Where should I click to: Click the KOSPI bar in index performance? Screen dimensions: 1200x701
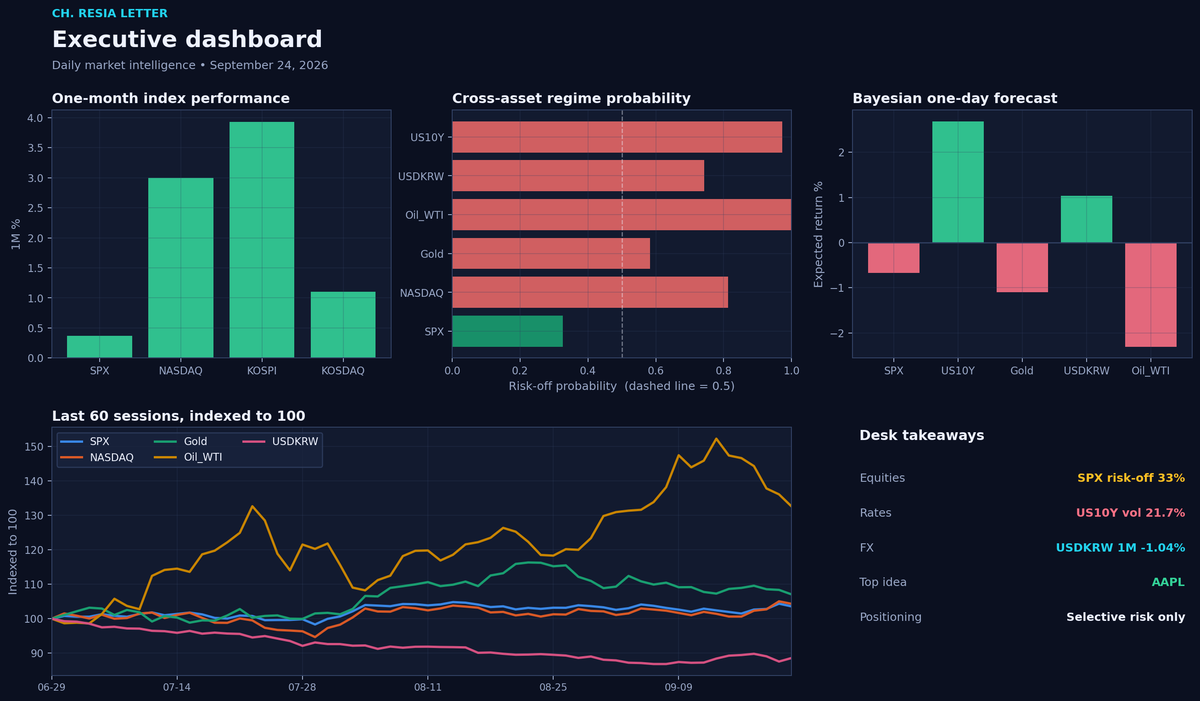[x=262, y=240]
